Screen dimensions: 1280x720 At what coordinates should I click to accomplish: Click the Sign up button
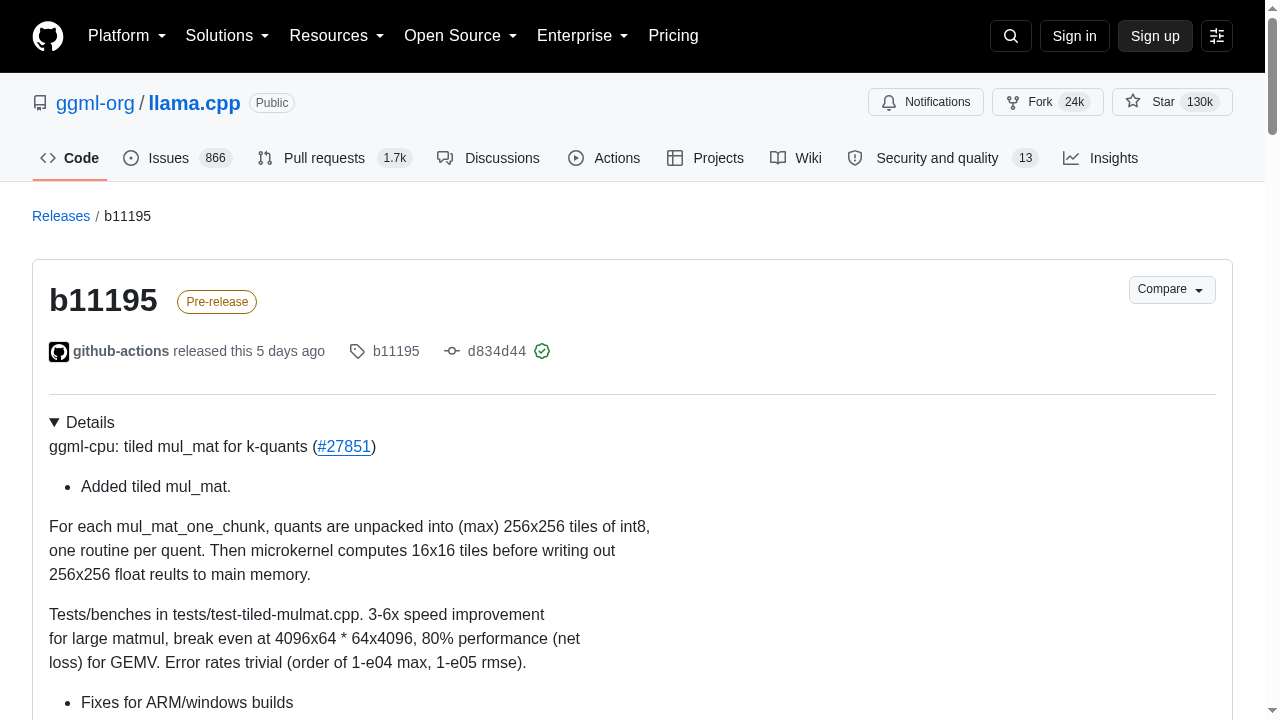click(1155, 36)
